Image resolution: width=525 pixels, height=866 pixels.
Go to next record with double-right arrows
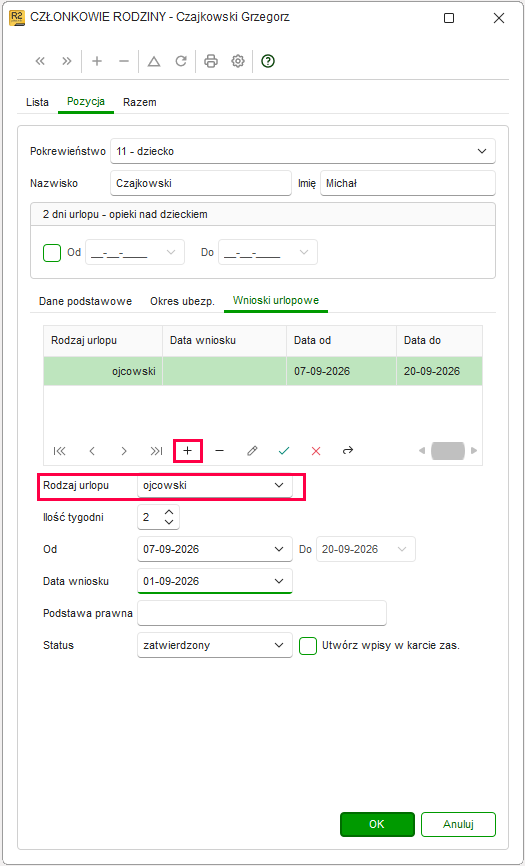click(x=67, y=61)
